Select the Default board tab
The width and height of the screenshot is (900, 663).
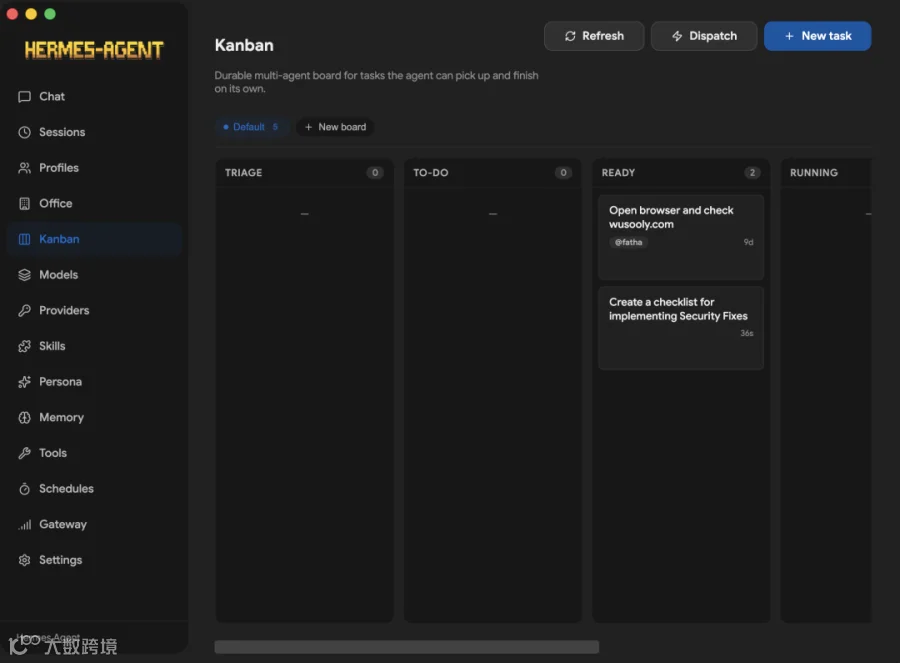point(252,127)
